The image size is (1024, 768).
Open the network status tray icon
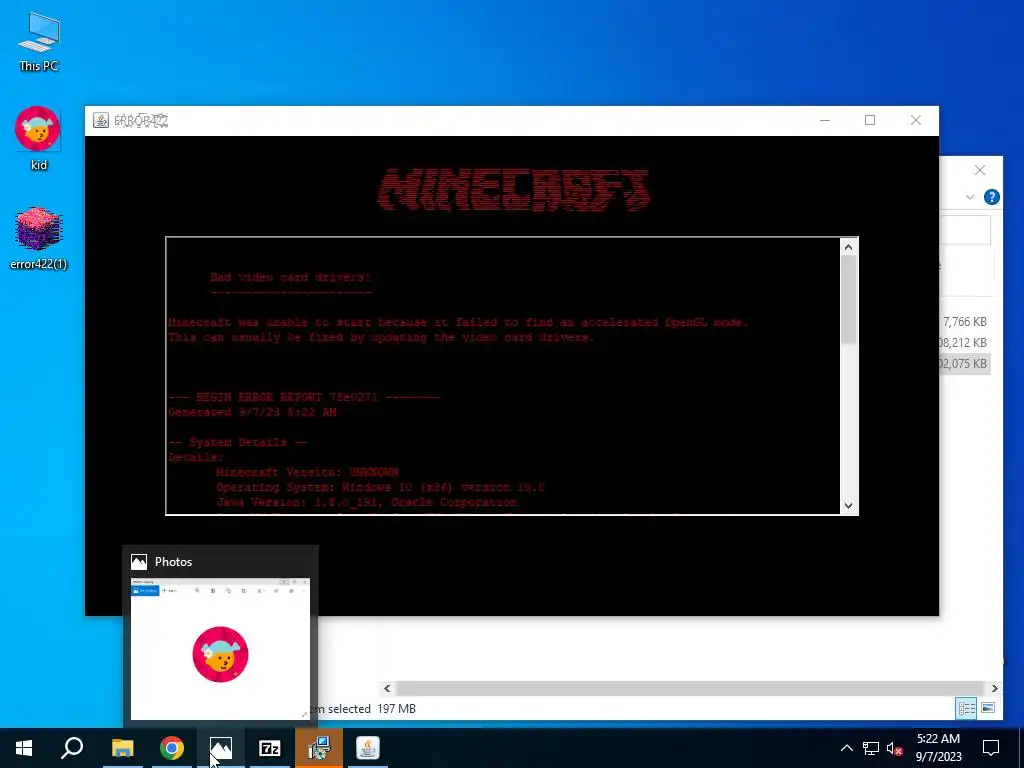pyautogui.click(x=871, y=748)
